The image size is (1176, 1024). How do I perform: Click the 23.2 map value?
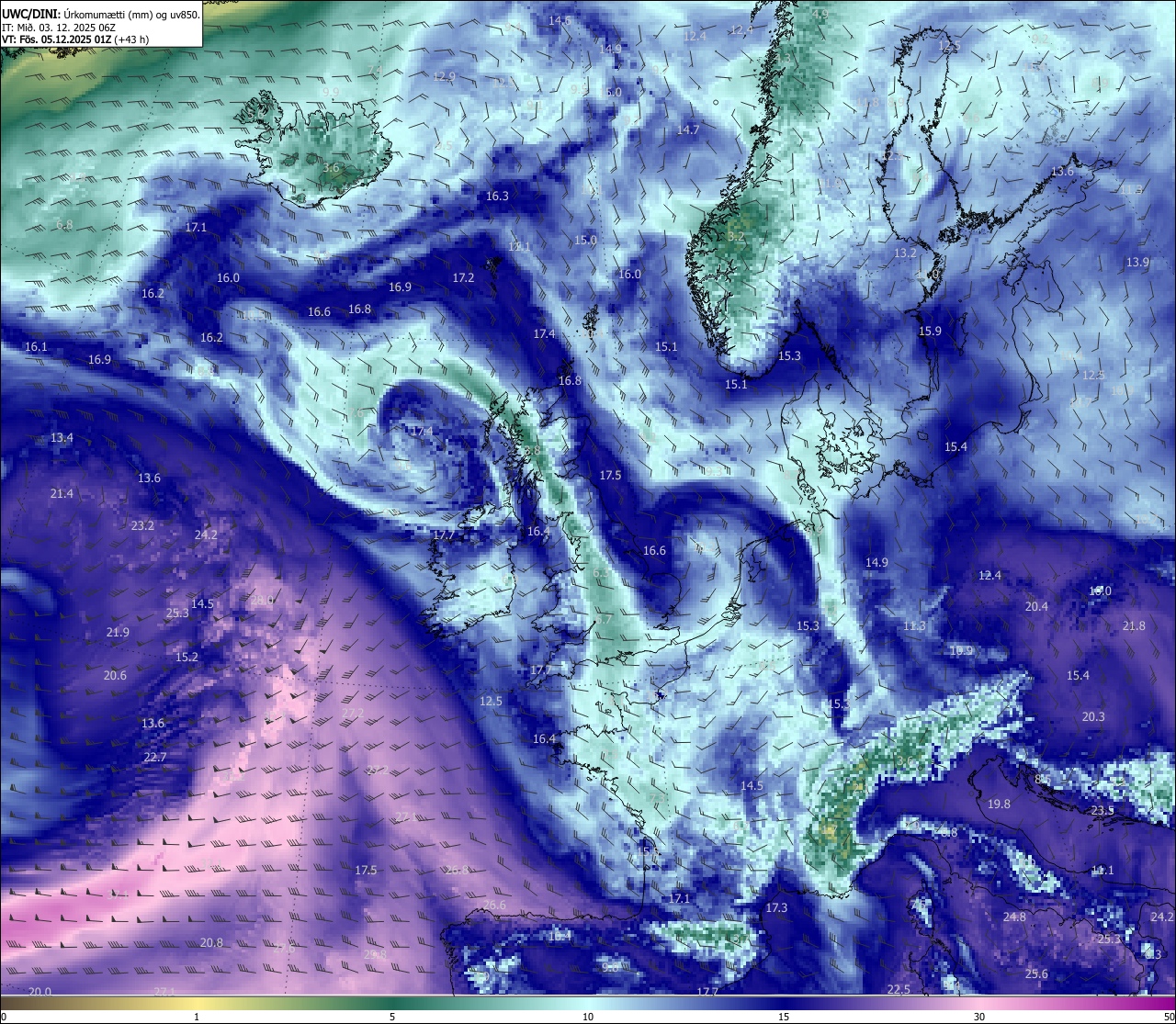click(142, 525)
